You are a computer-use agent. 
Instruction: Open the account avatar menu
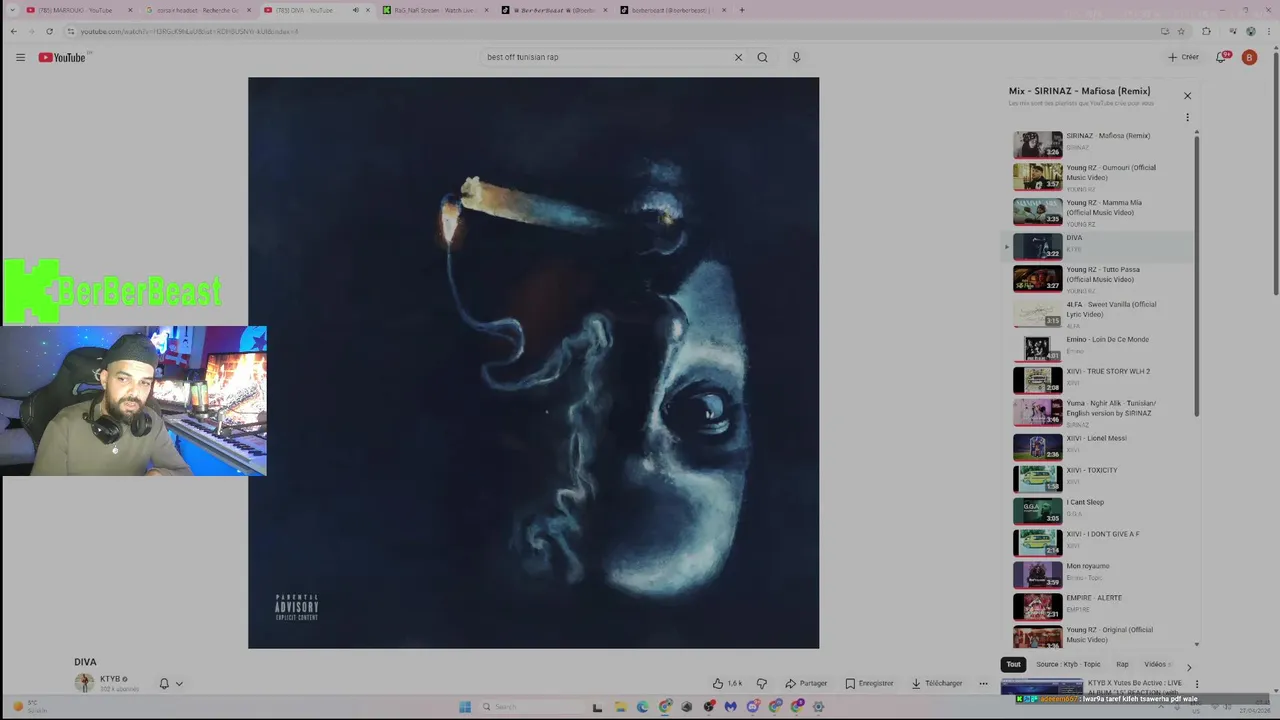(1249, 57)
